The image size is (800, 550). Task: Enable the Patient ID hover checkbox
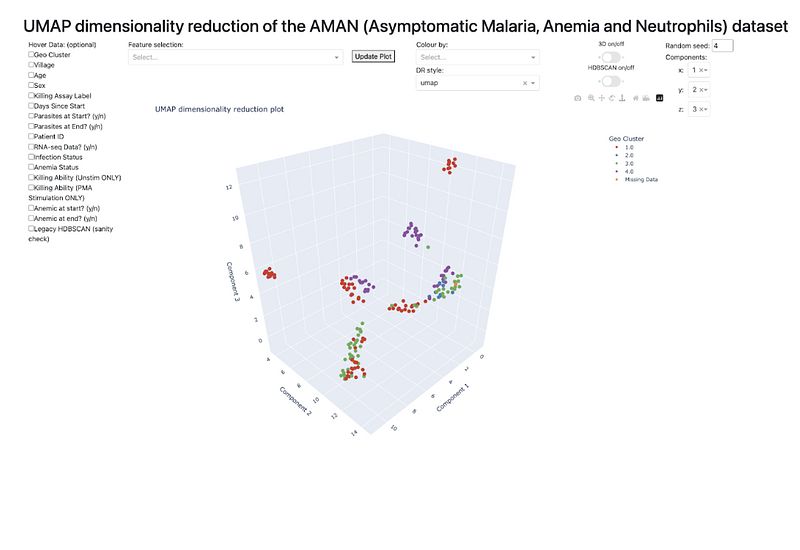pos(32,136)
